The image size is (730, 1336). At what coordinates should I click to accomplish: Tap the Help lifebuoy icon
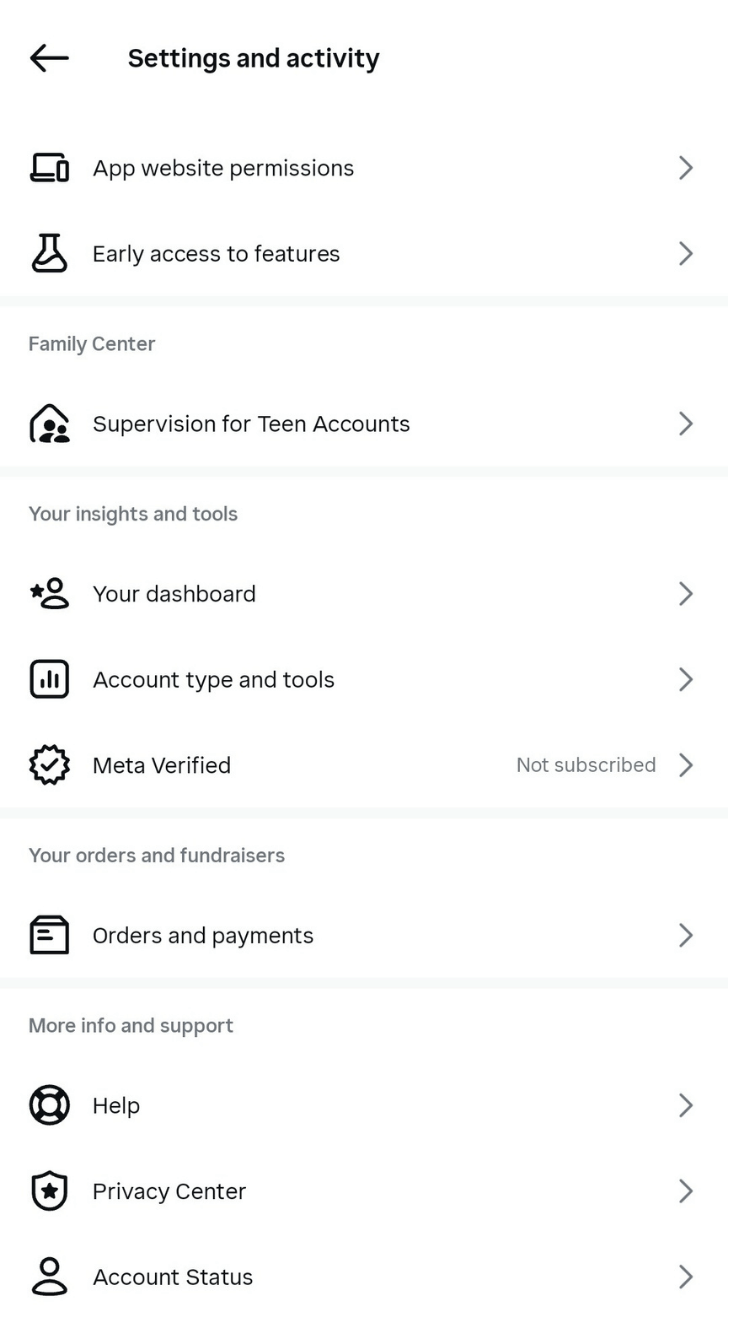(49, 1106)
